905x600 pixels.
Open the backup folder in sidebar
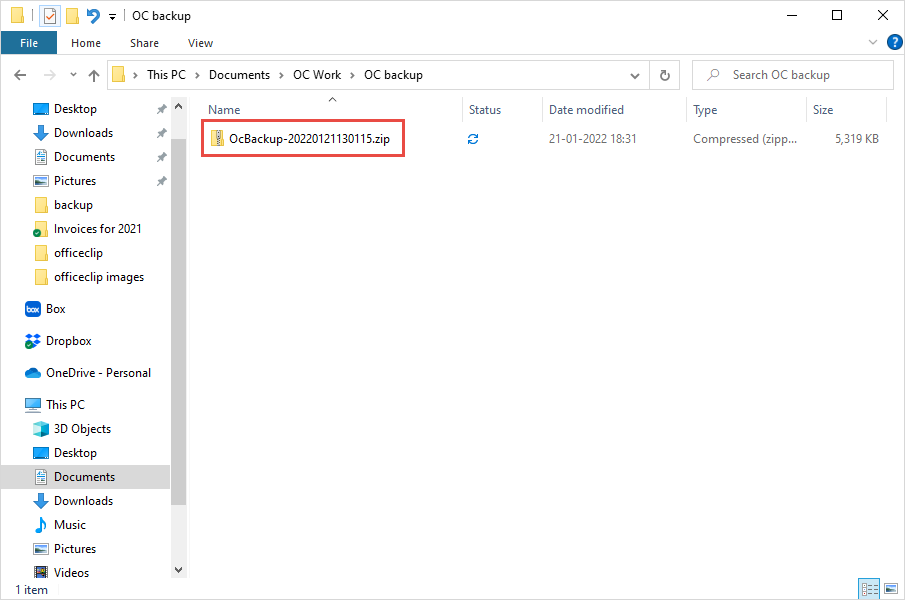click(x=73, y=205)
